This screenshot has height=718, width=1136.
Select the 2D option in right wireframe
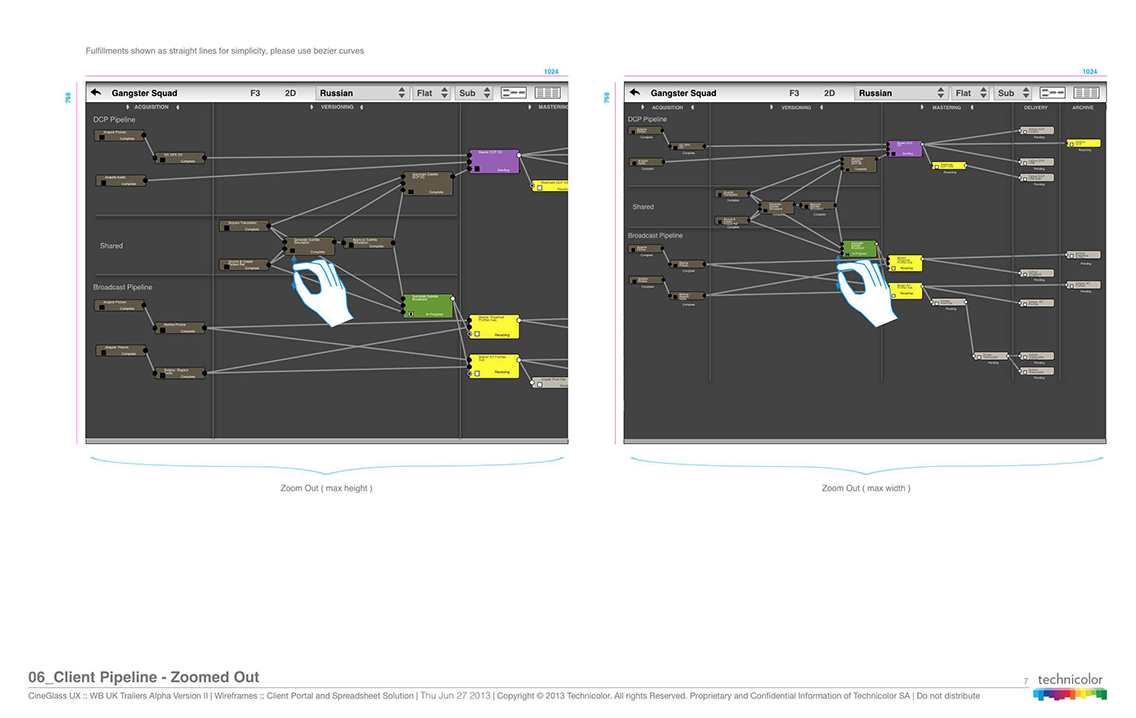tap(829, 93)
